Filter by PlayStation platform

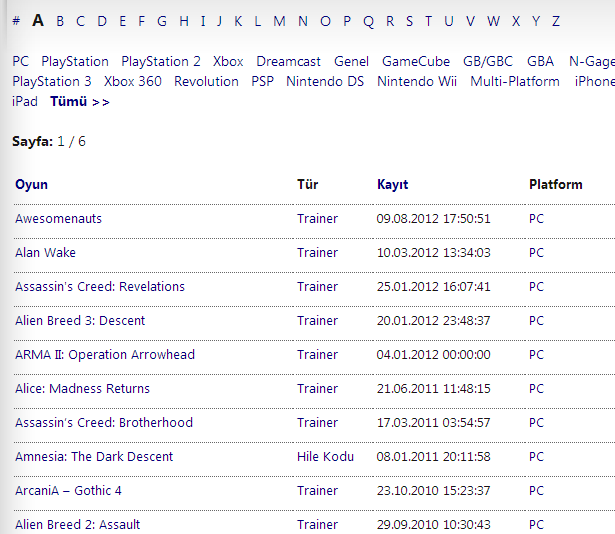(75, 62)
